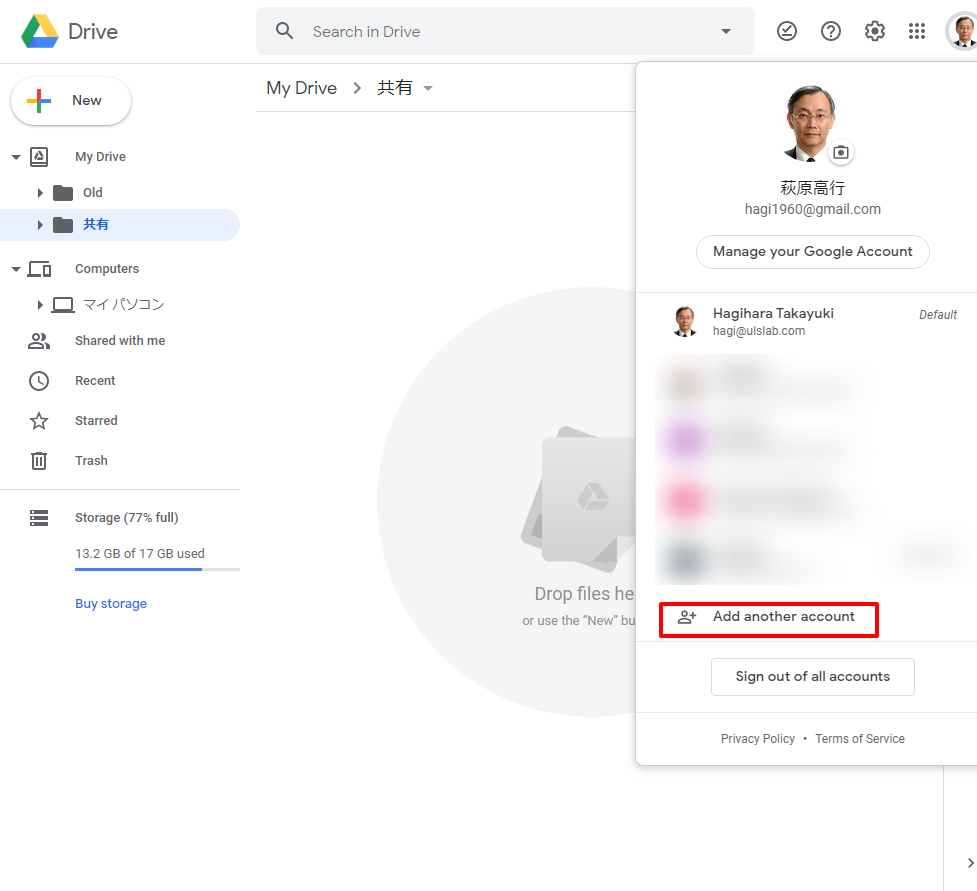The width and height of the screenshot is (977, 891).
Task: Click the Storage stack icon
Action: [x=39, y=518]
